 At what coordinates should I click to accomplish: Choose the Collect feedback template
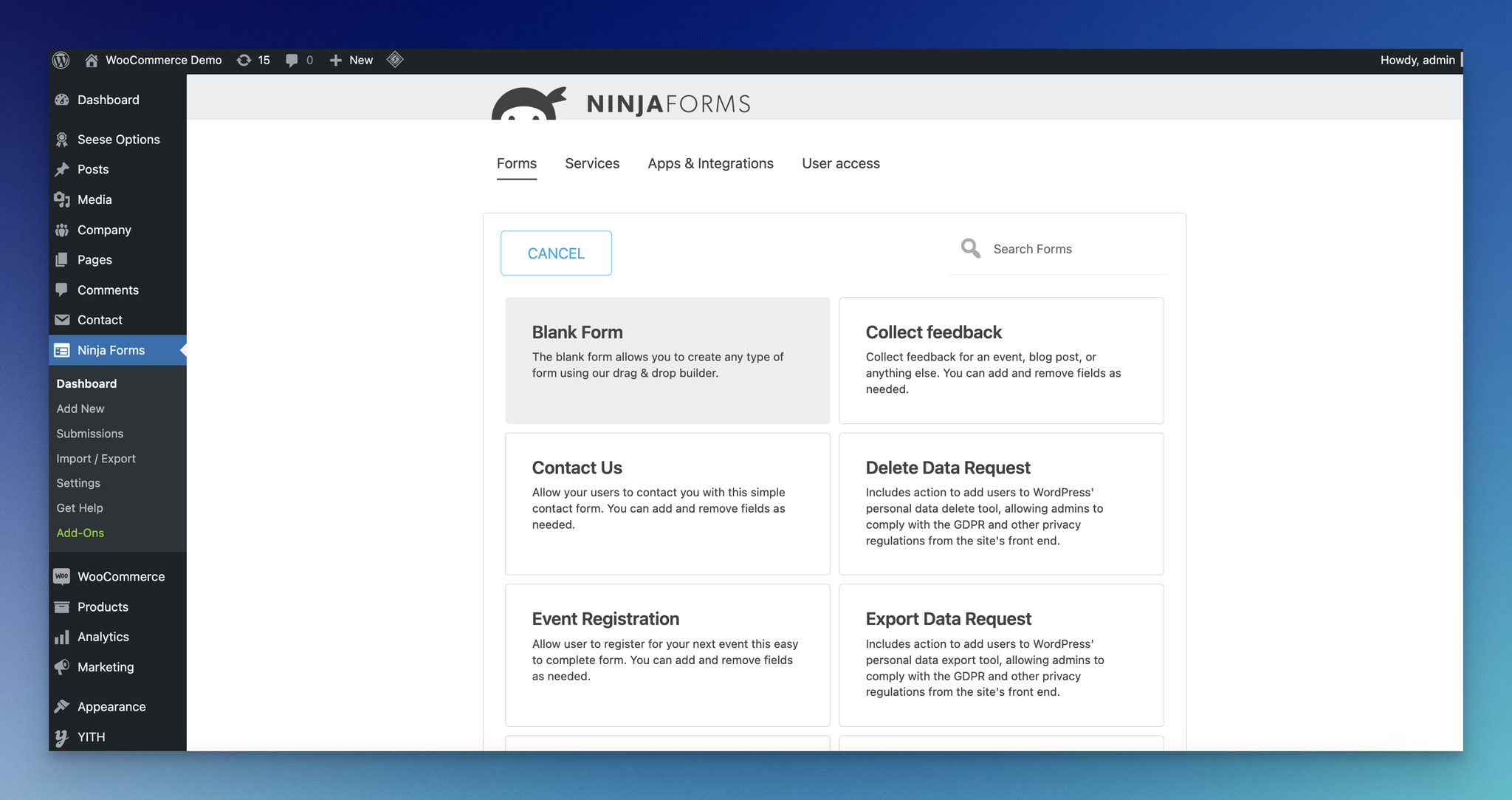1001,360
